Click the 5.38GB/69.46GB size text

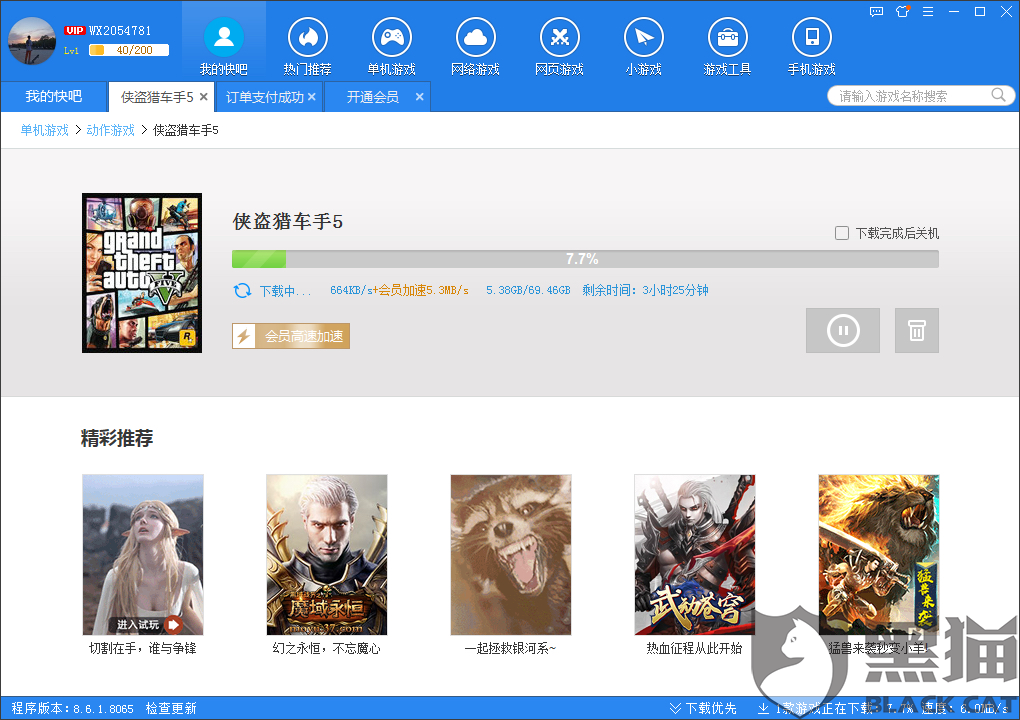point(528,290)
